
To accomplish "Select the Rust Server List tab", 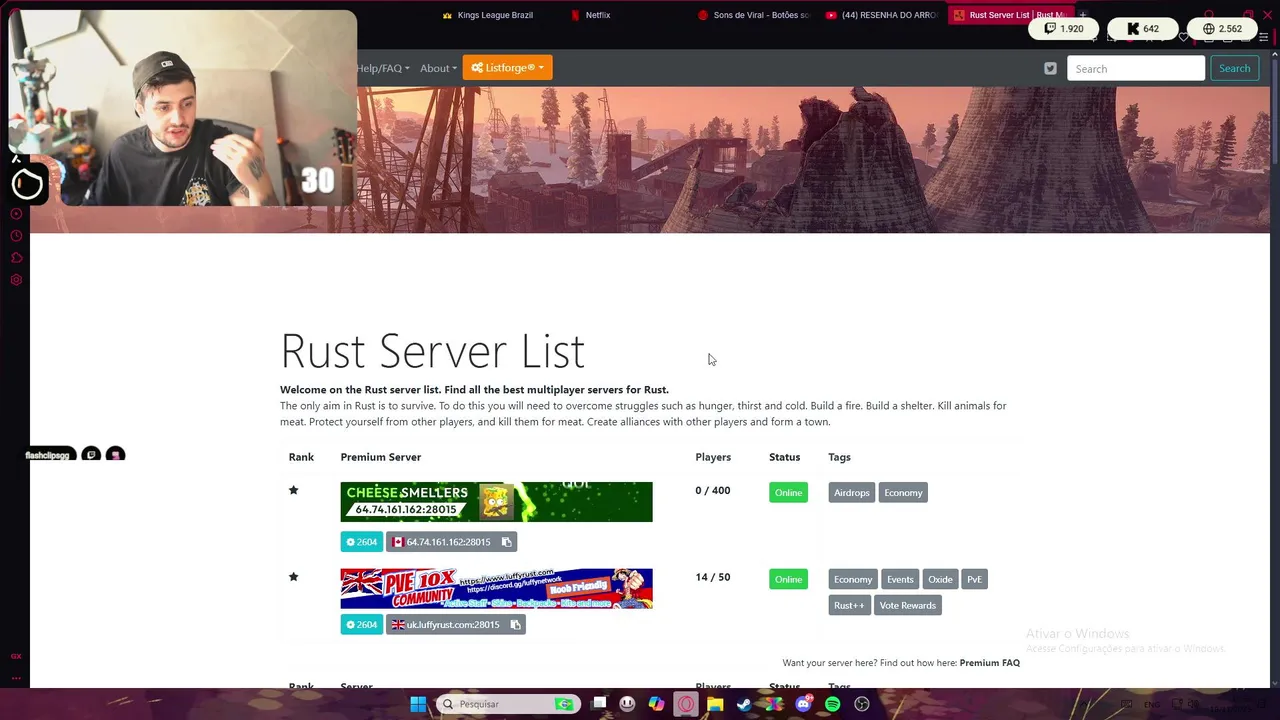I will [1010, 15].
